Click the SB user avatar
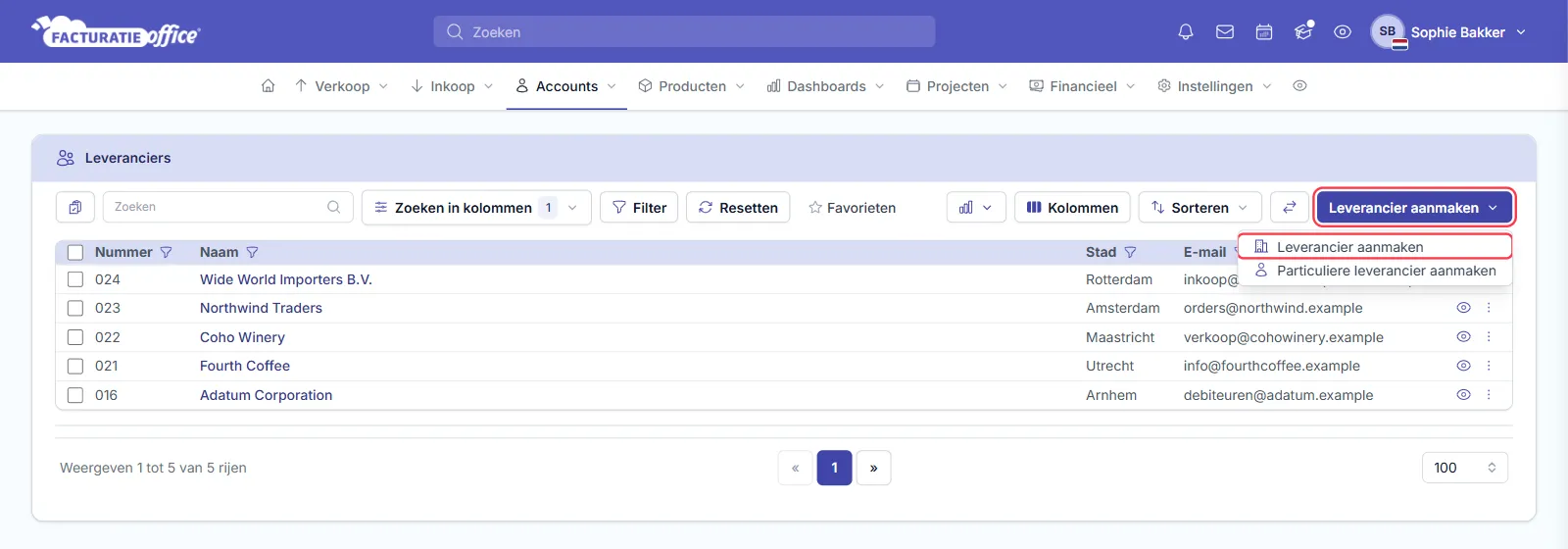The height and width of the screenshot is (549, 1568). [1388, 31]
